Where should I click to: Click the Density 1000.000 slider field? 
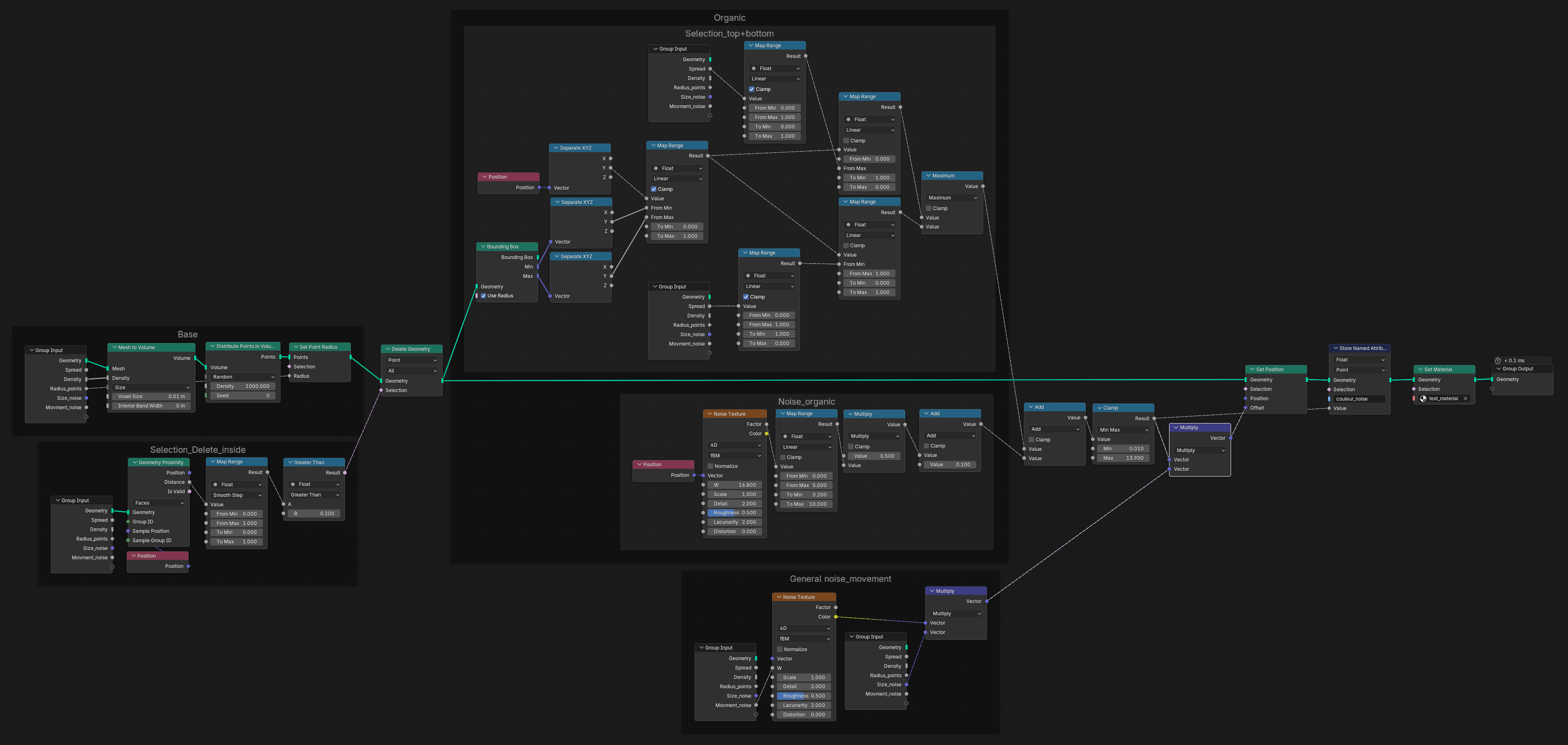pyautogui.click(x=243, y=386)
